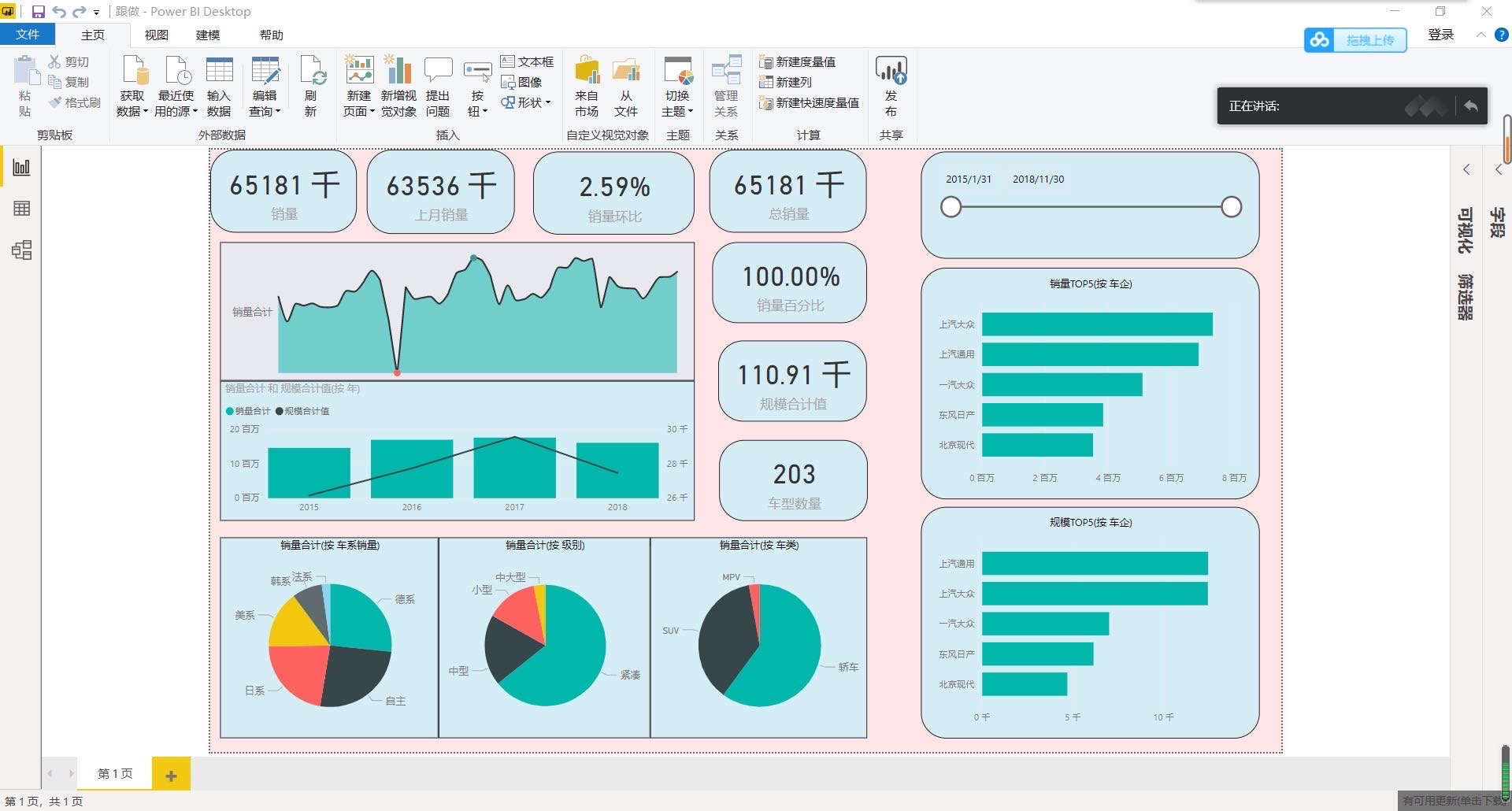Redo the action in title bar
Screen dimensions: 1512x811
point(79,12)
